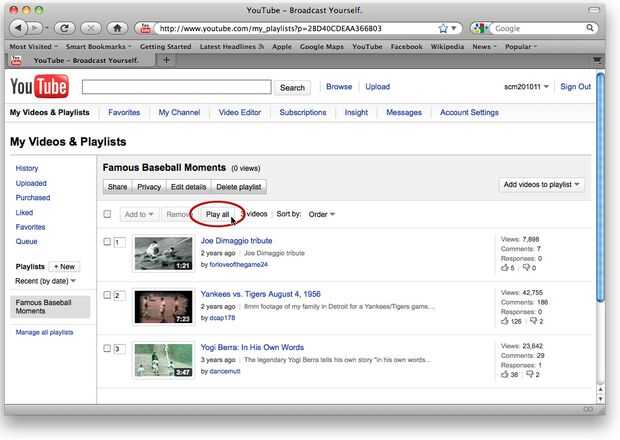Check the Joe Dimaggio tribute checkbox
Image resolution: width=620 pixels, height=440 pixels.
(x=107, y=242)
